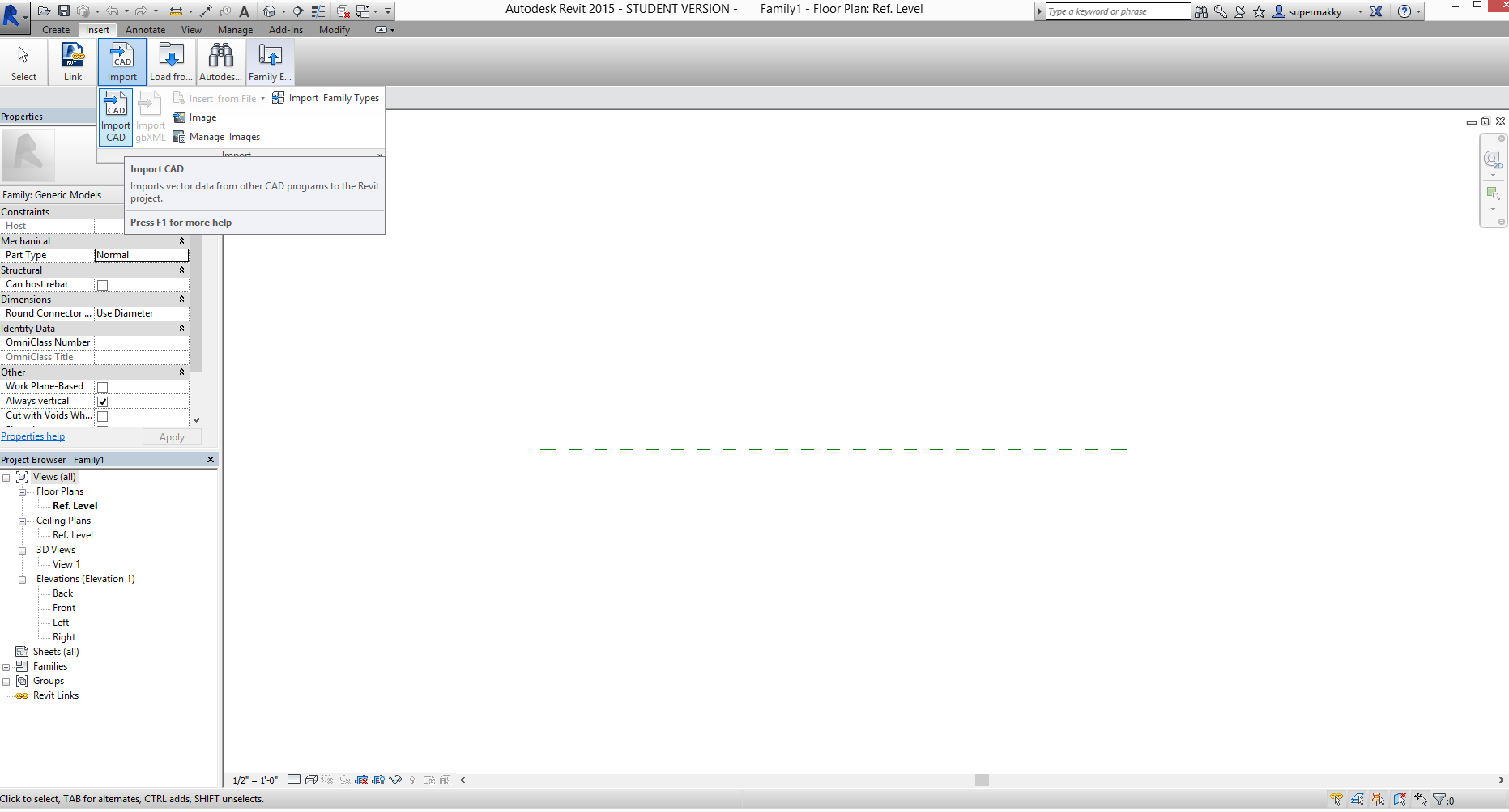Image resolution: width=1509 pixels, height=812 pixels.
Task: Collapse the Floor Plans tree node
Action: pyautogui.click(x=22, y=492)
